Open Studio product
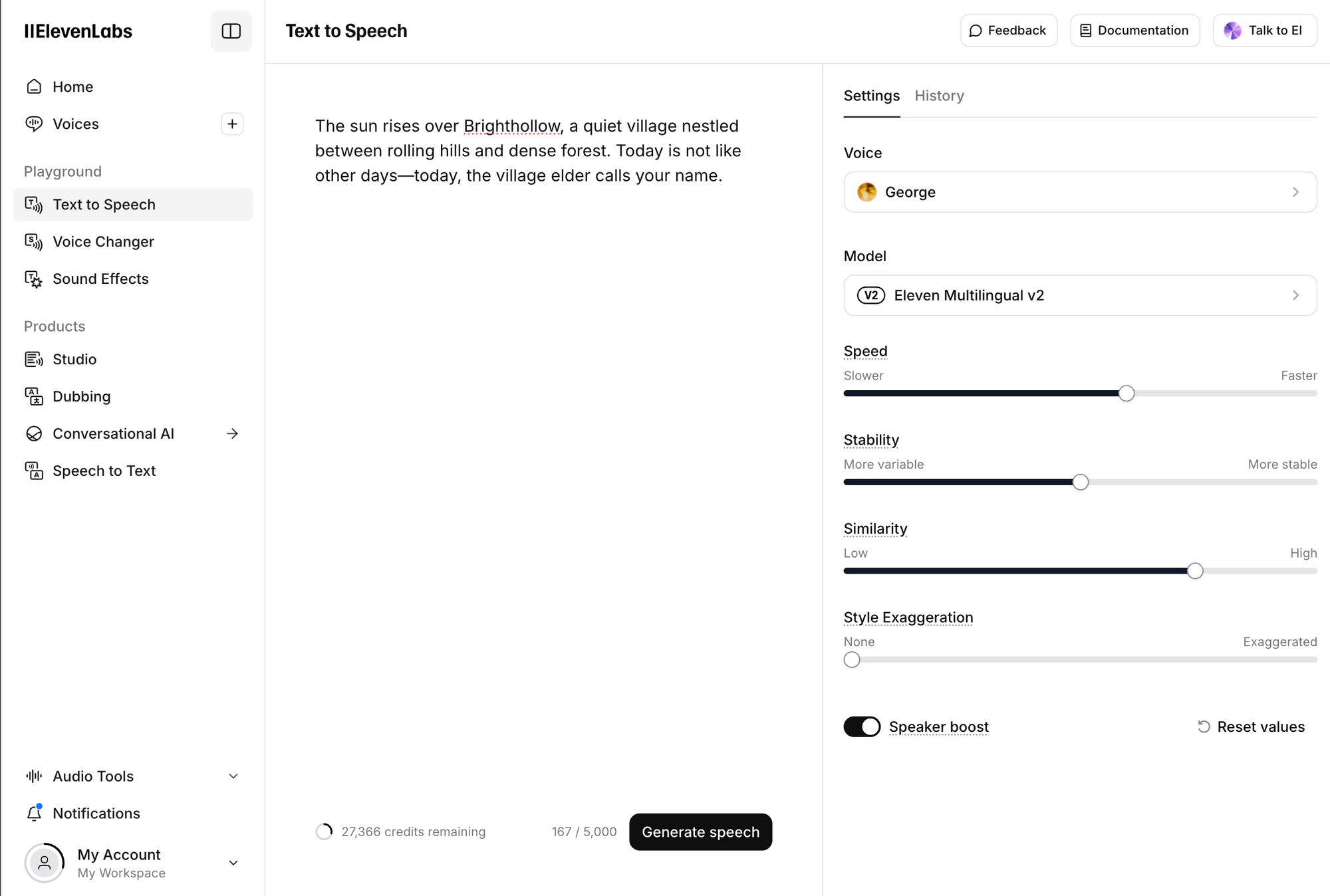 (133, 359)
